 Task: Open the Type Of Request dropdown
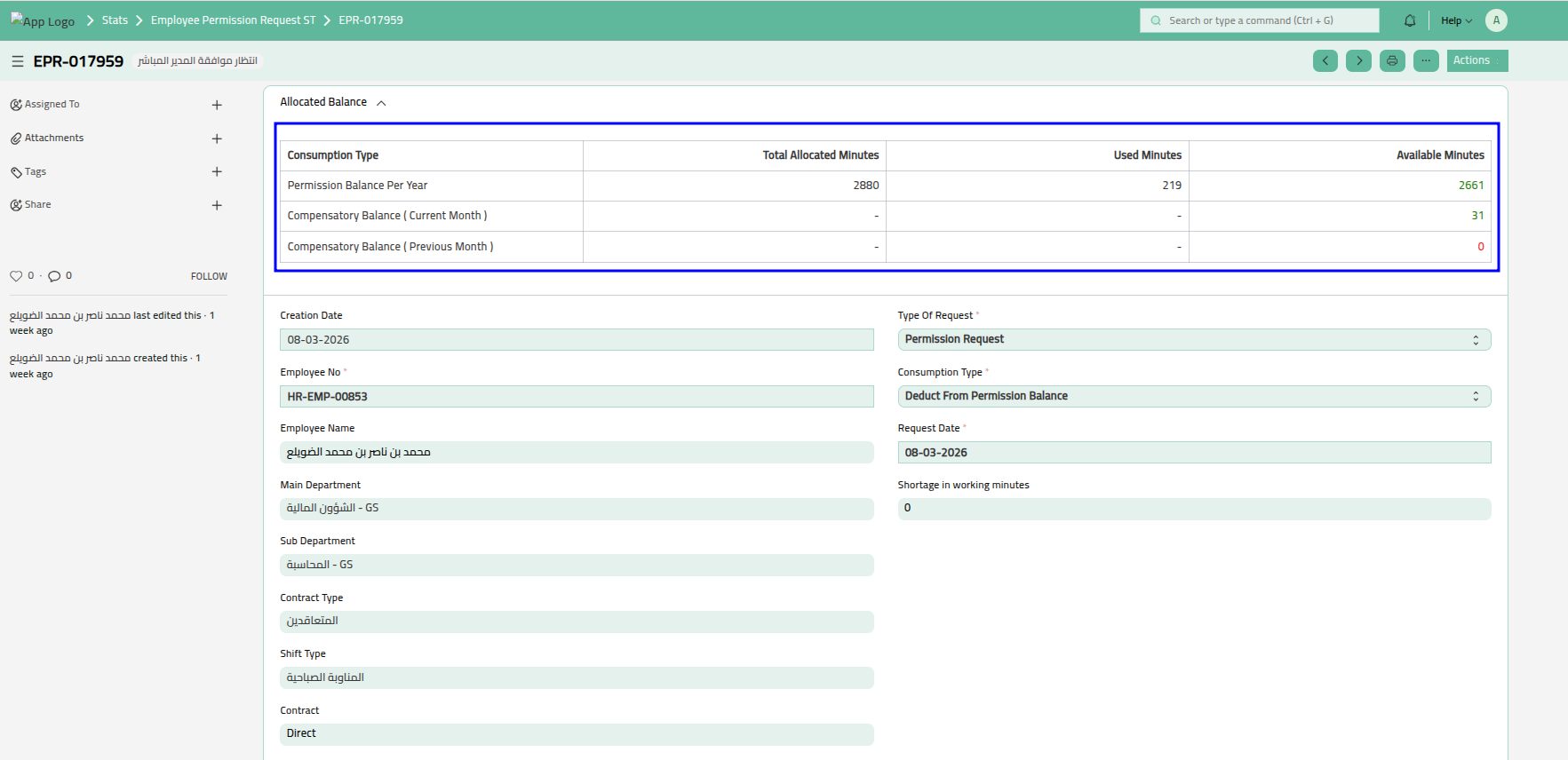1193,340
